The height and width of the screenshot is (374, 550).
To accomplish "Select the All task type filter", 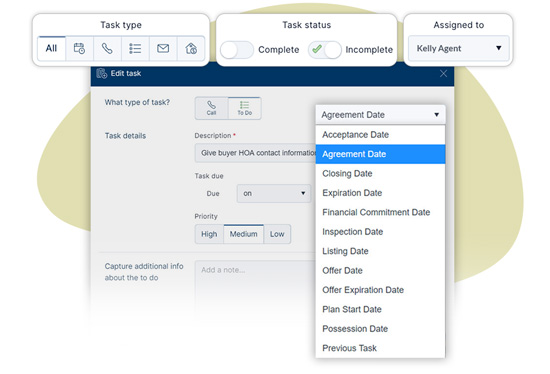I will tap(52, 48).
